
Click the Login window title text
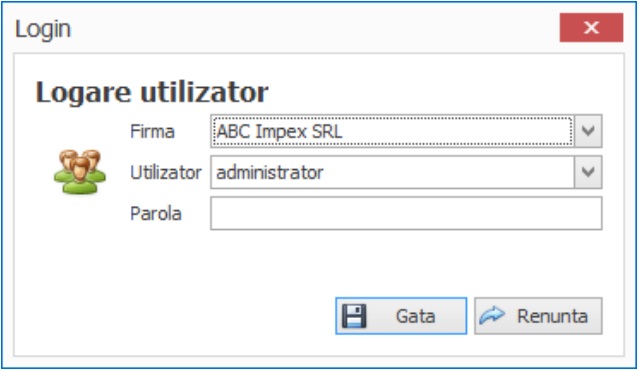(43, 29)
